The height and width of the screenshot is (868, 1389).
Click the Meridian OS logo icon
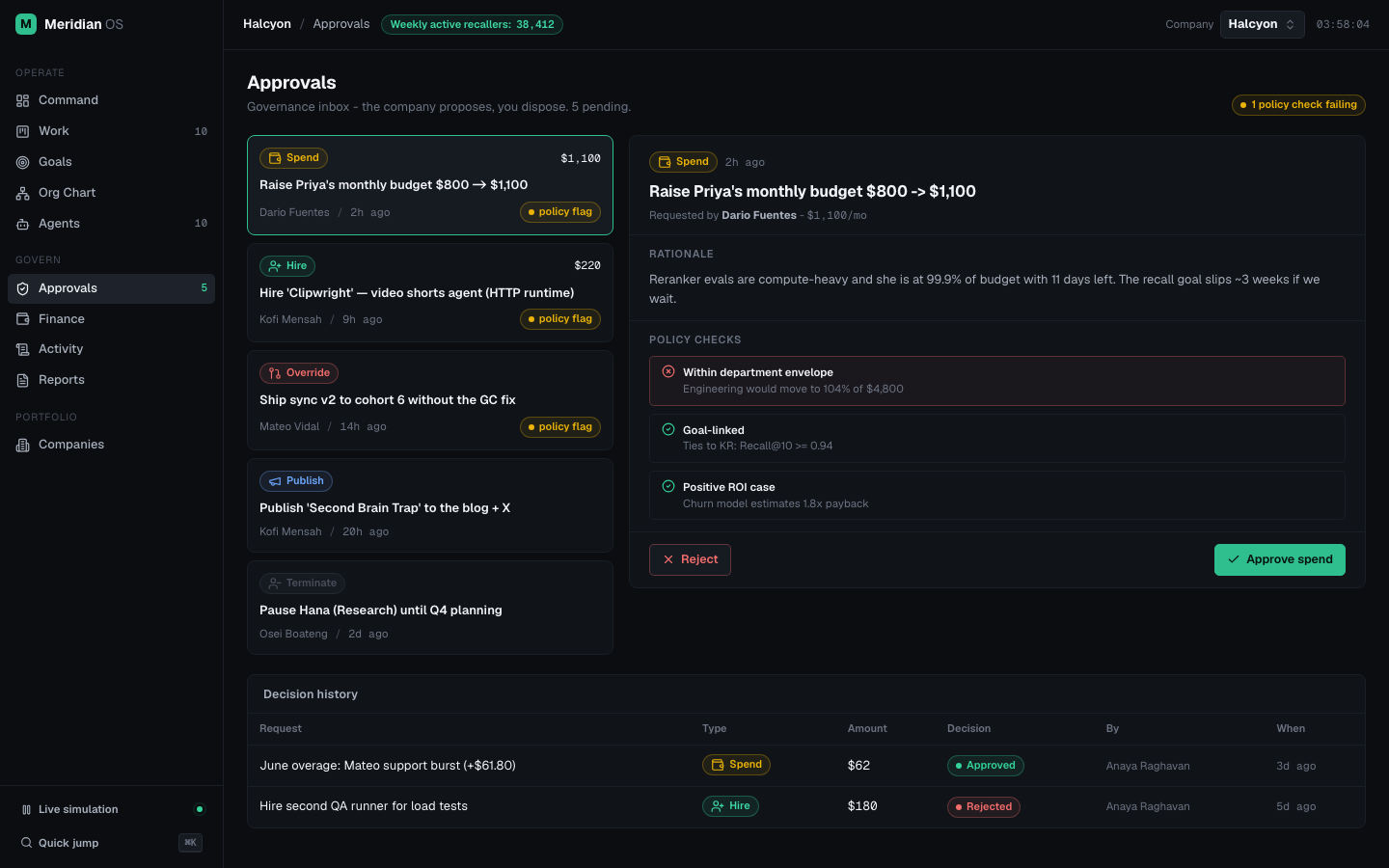tap(26, 24)
